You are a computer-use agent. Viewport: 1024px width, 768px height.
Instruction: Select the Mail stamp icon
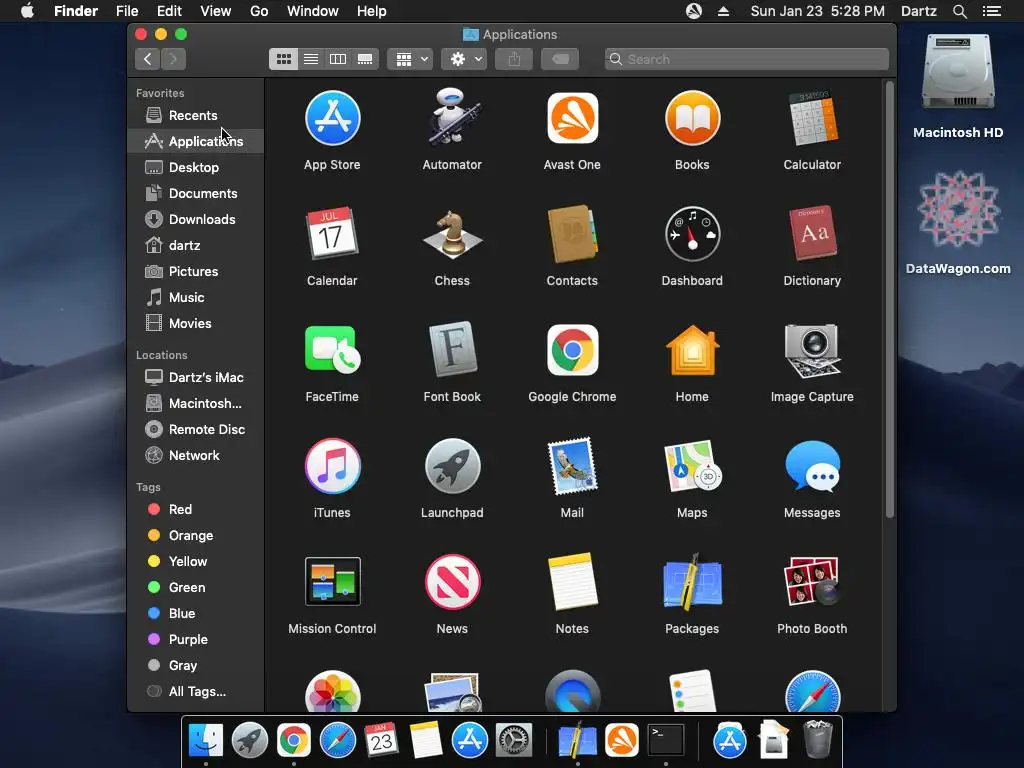(572, 466)
